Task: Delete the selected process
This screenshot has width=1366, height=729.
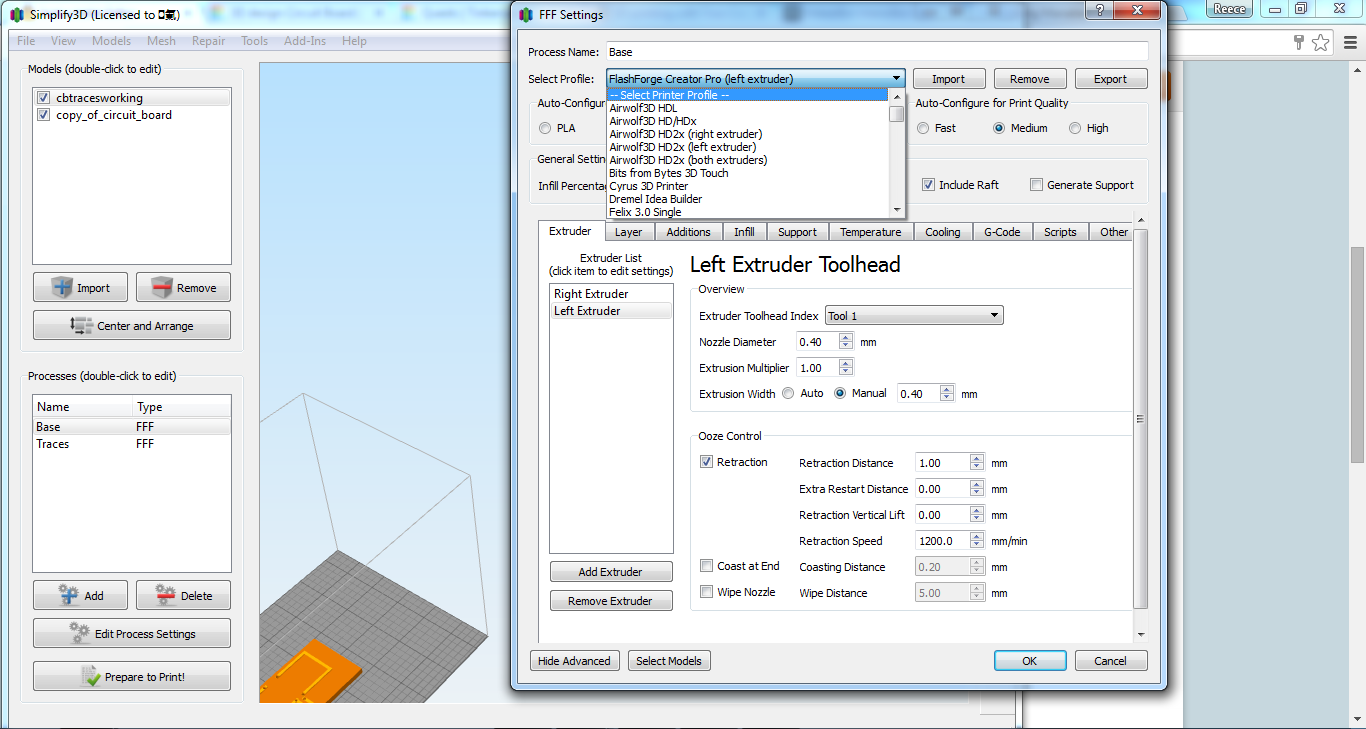Action: coord(184,595)
